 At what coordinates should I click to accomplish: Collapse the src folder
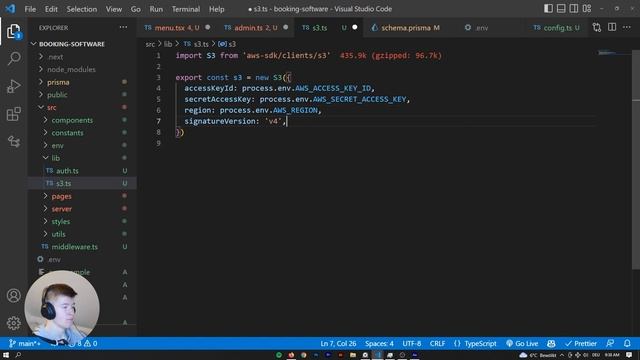pos(51,107)
